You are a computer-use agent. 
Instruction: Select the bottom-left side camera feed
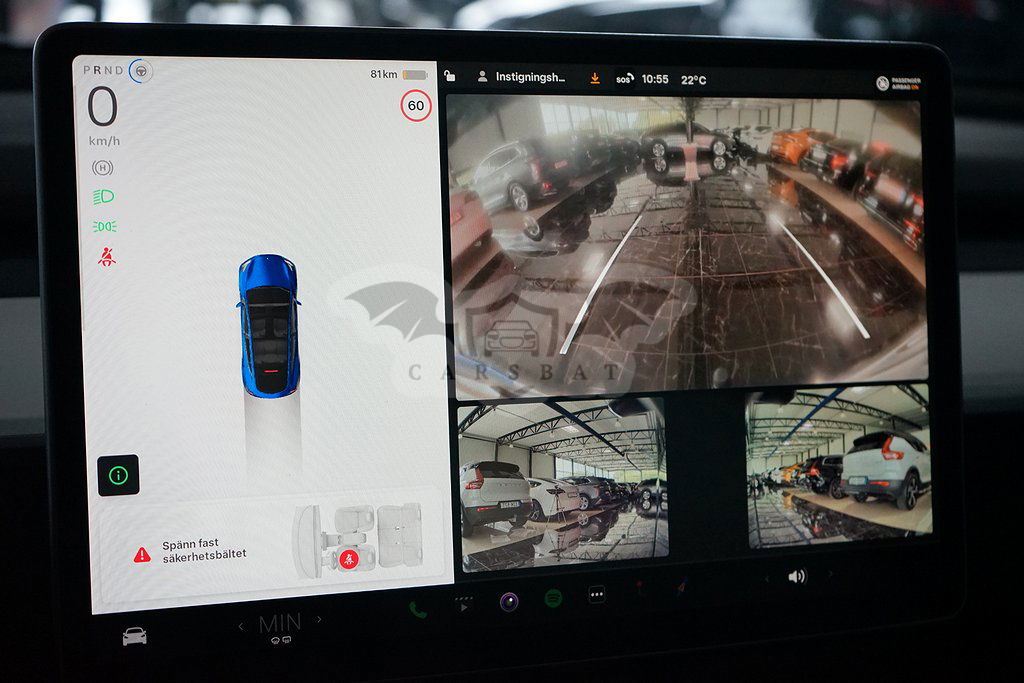pyautogui.click(x=561, y=485)
